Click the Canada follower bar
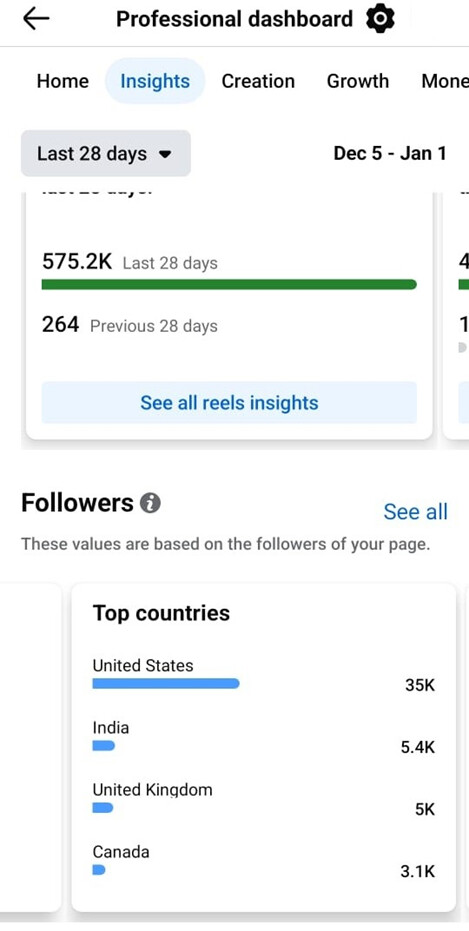 [x=99, y=870]
